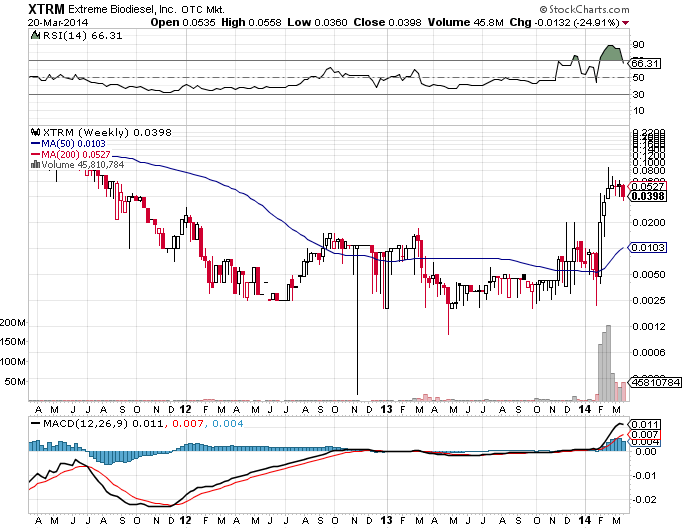Click the MACD(12,26,9) 0.011 legend text
687x528 pixels.
click(103, 424)
